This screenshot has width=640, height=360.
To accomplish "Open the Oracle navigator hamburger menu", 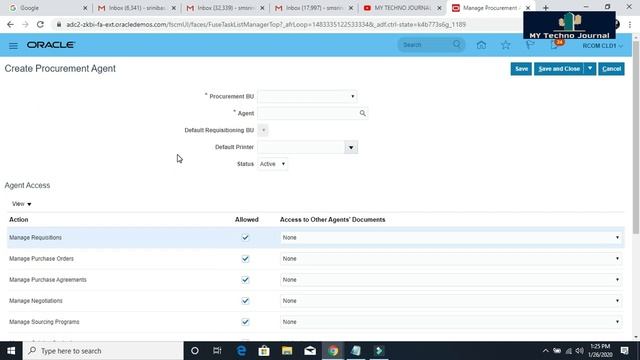I will tap(13, 46).
